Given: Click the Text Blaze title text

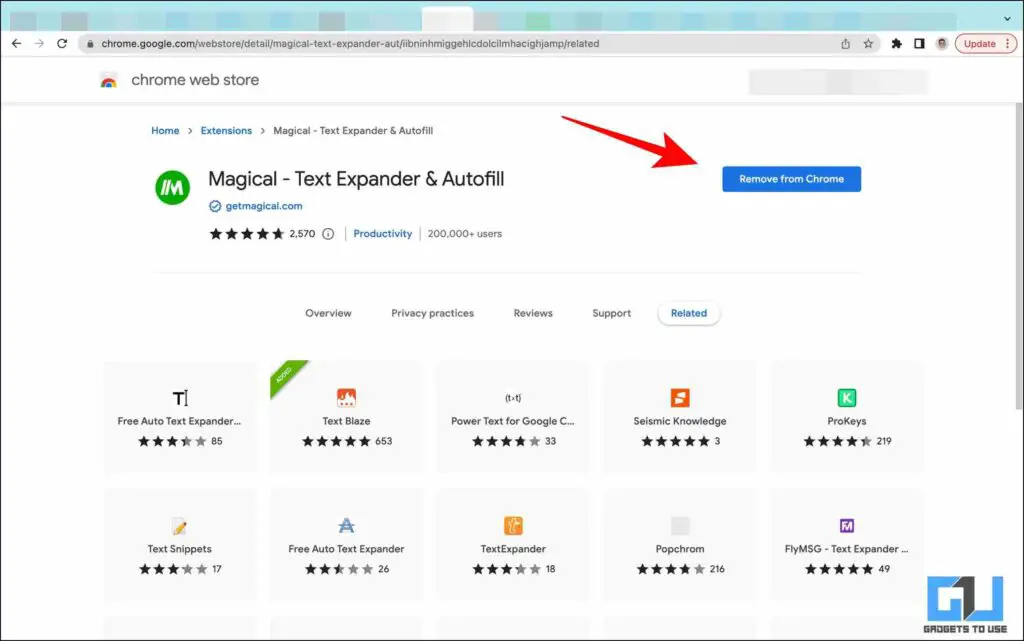Looking at the screenshot, I should 346,421.
